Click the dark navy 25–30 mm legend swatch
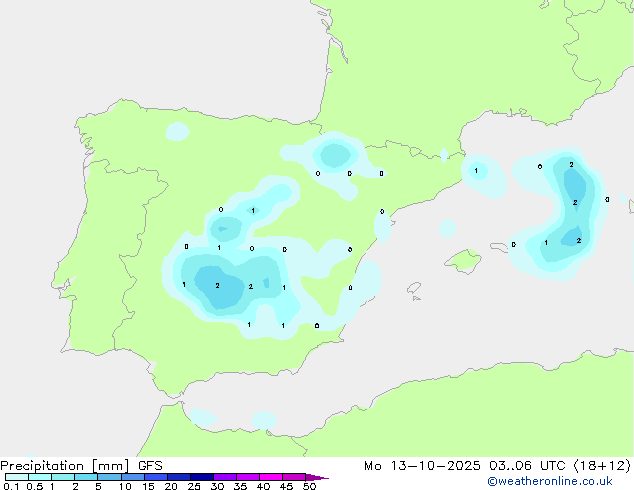Image resolution: width=634 pixels, height=490 pixels. coord(202,477)
